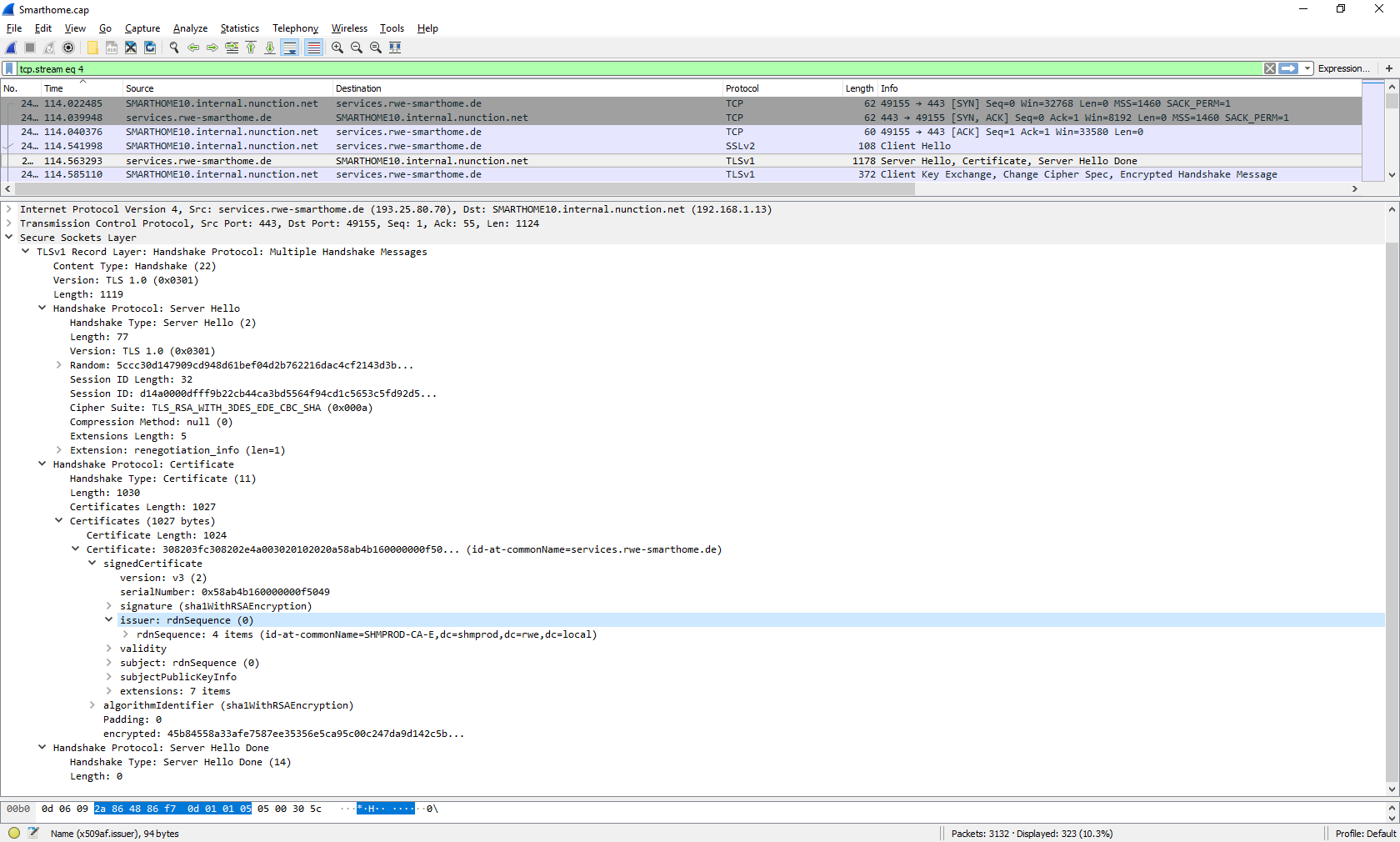Toggle auto-scroll during live capture
The width and height of the screenshot is (1400, 842).
click(290, 48)
